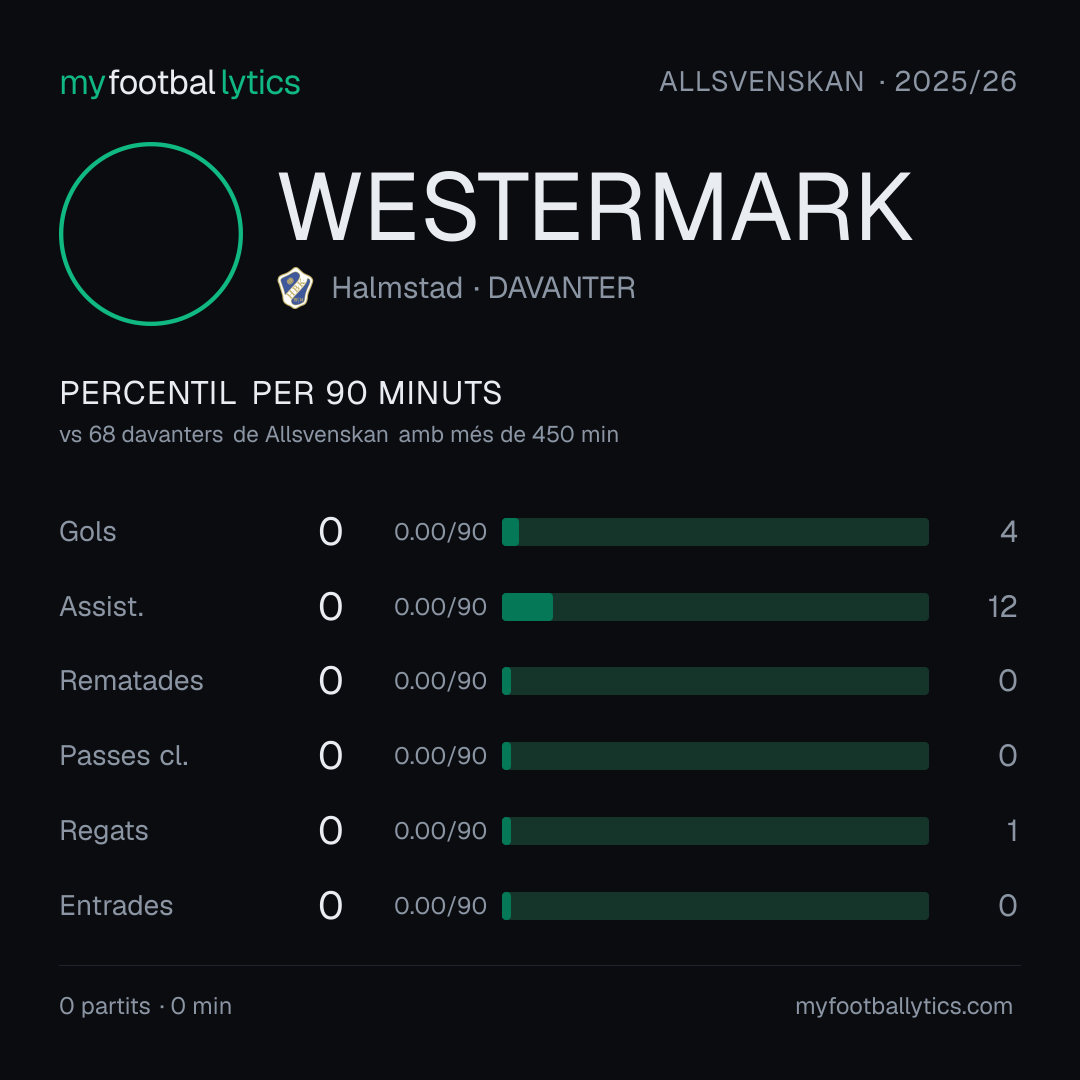Image resolution: width=1080 pixels, height=1080 pixels.
Task: Click the 0 partits · 0 min footer text
Action: (x=145, y=1006)
